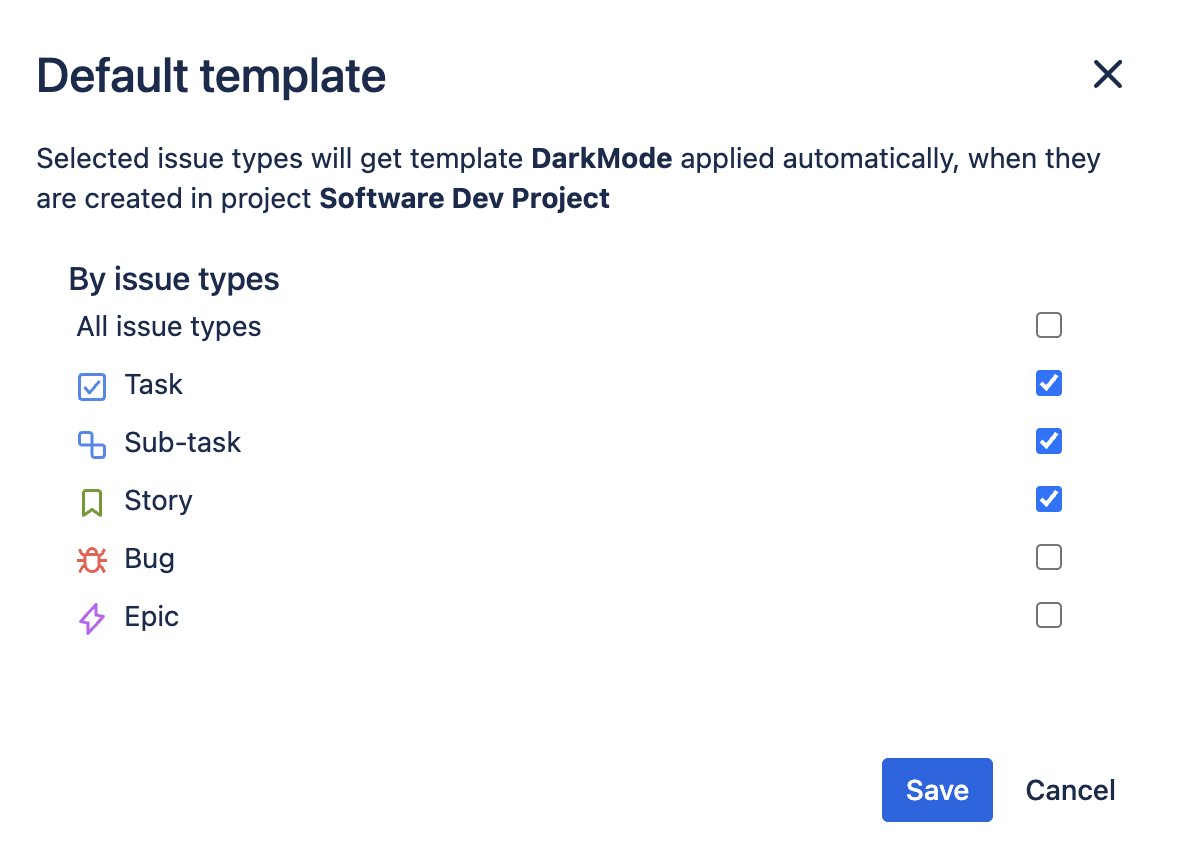Check the Epic checkbox

coord(1048,615)
